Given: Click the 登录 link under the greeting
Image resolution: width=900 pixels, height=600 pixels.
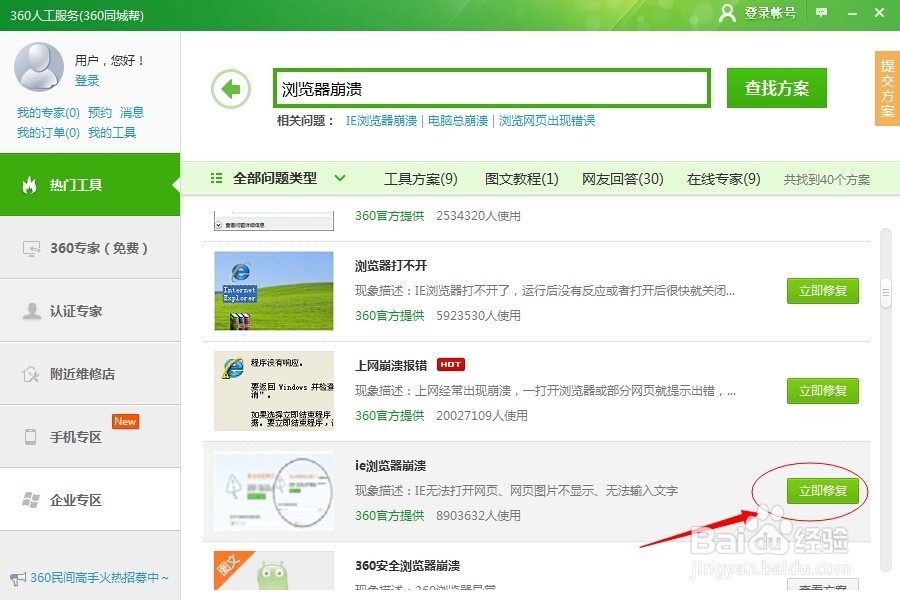Looking at the screenshot, I should click(x=87, y=81).
